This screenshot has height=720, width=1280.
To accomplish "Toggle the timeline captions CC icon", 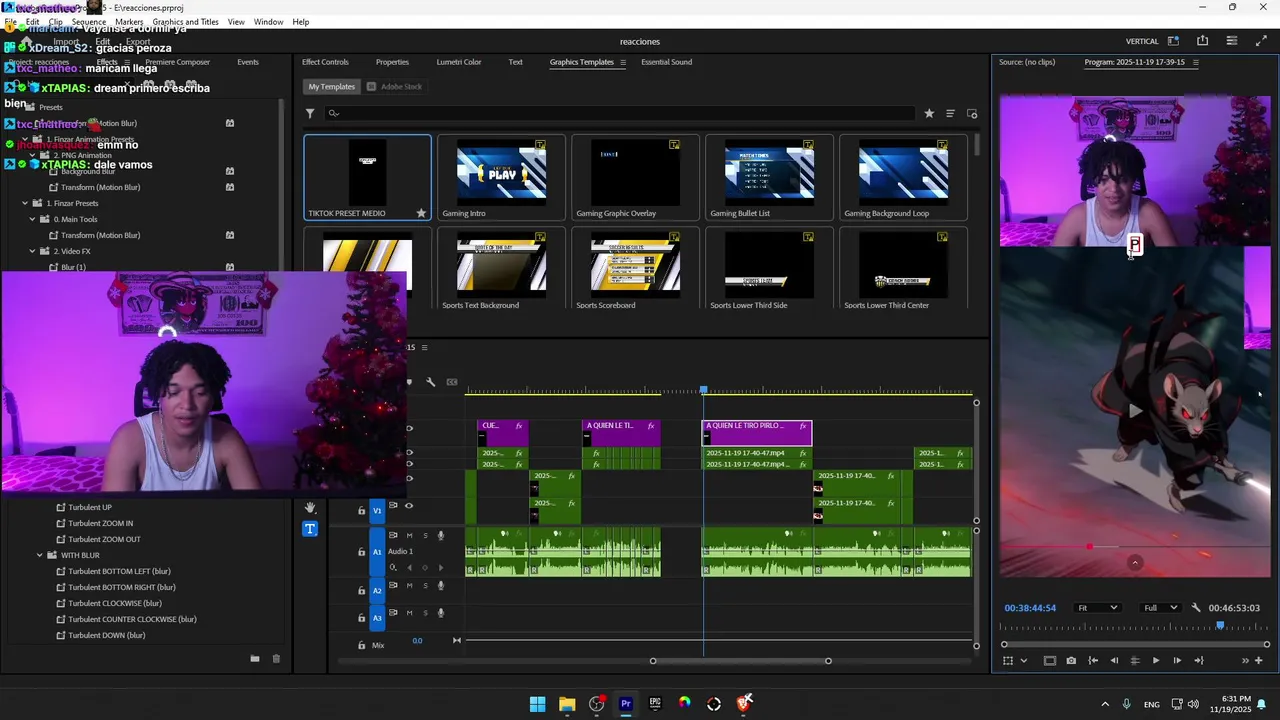I will [452, 382].
